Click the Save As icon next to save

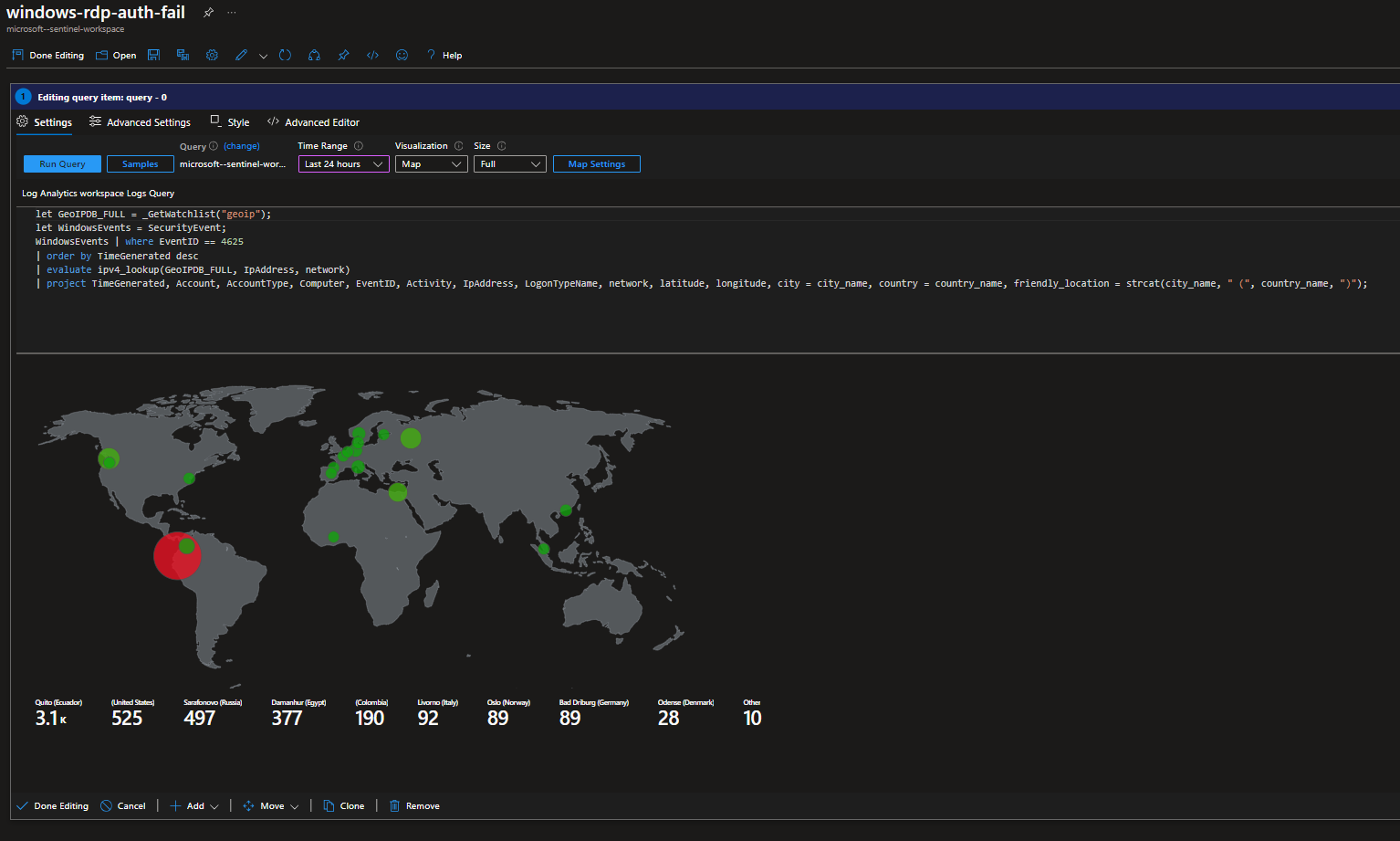click(x=182, y=55)
